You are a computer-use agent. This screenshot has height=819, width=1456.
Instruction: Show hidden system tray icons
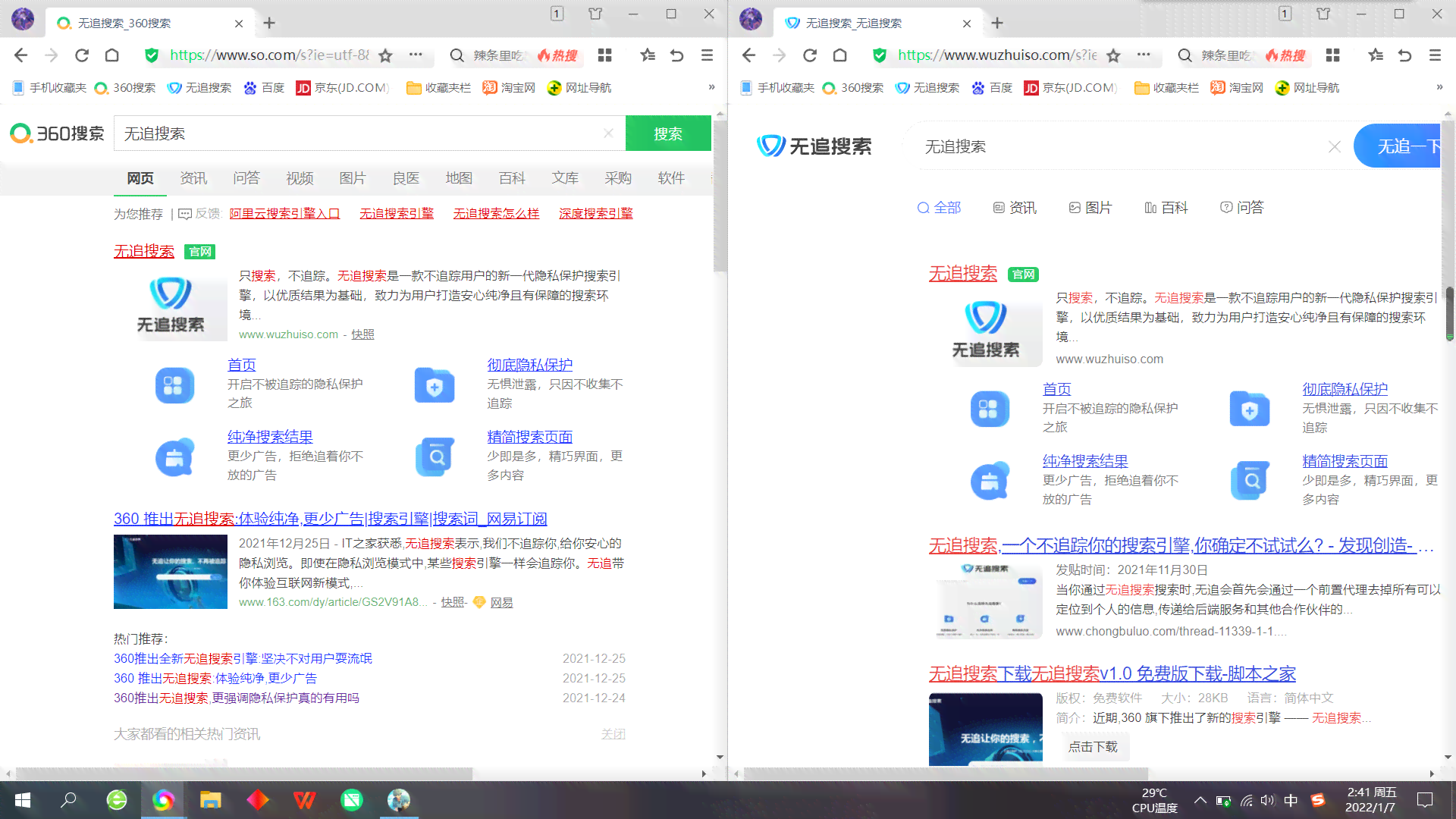[1200, 800]
